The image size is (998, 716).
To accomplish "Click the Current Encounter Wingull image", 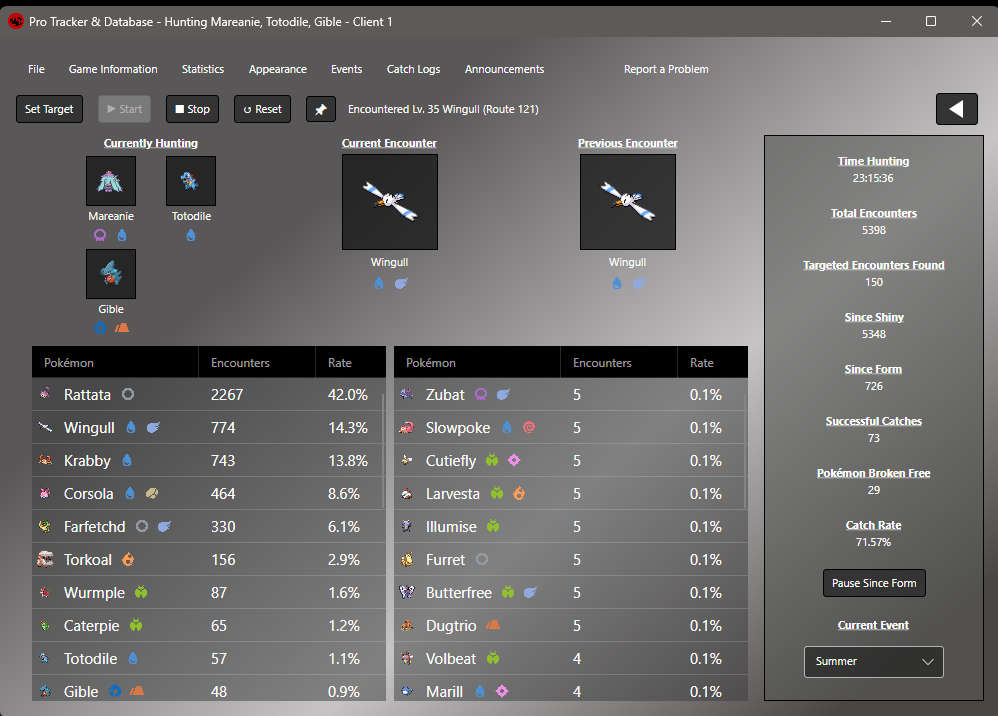I will tap(390, 202).
